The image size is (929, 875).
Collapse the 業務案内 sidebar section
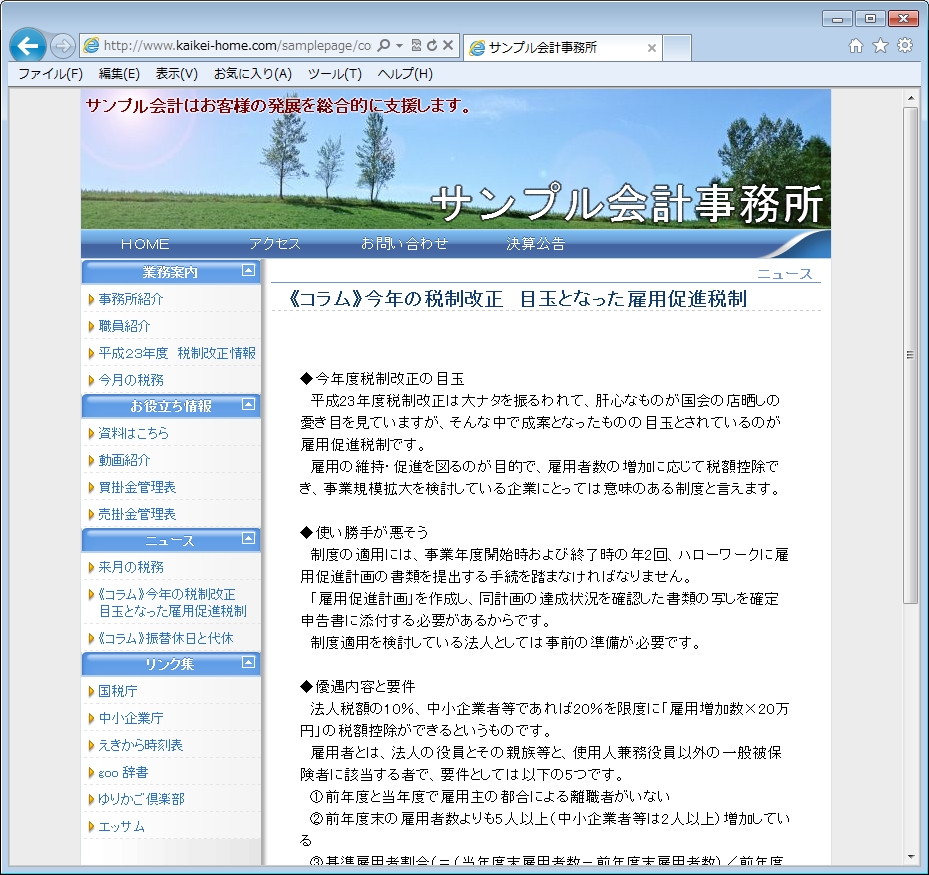point(248,271)
